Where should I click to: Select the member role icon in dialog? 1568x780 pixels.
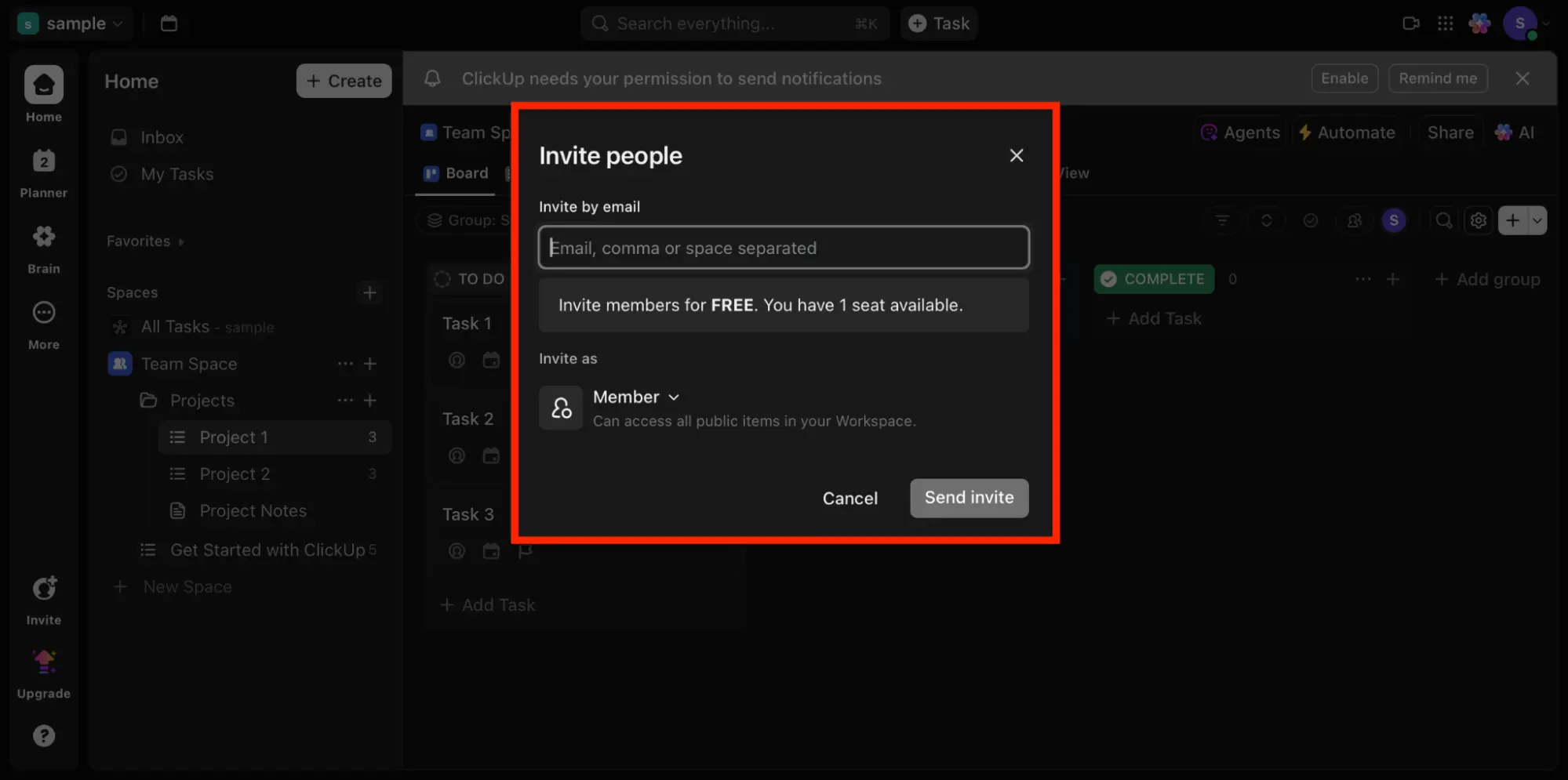point(561,408)
